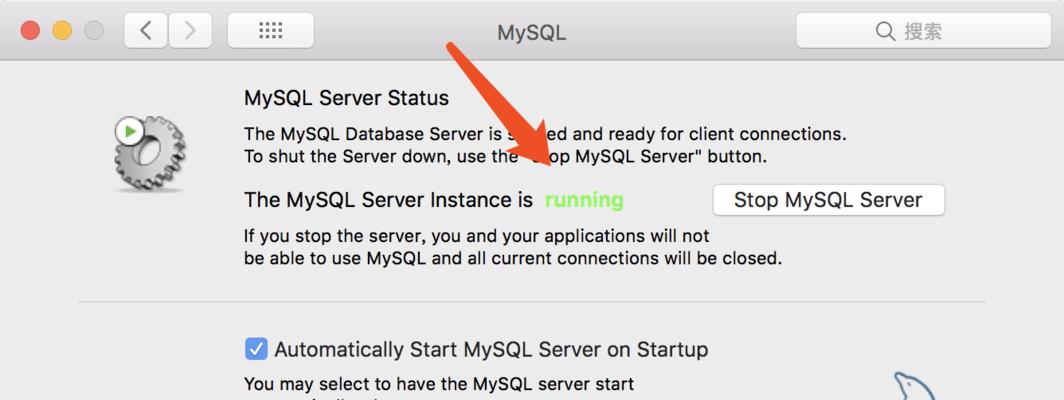Stop the MySQL Server
Image resolution: width=1064 pixels, height=400 pixels.
829,200
